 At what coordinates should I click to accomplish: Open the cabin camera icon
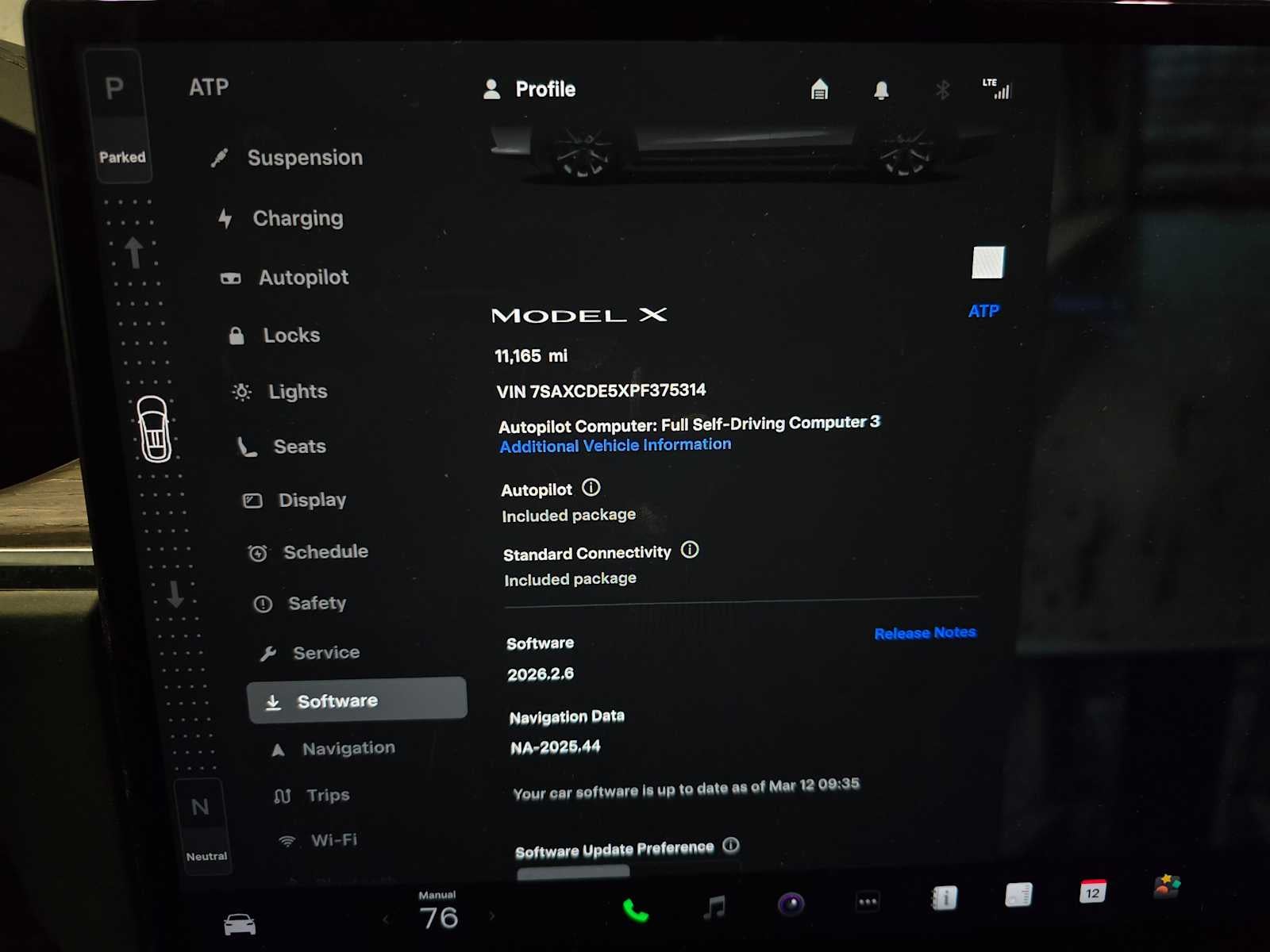[790, 903]
